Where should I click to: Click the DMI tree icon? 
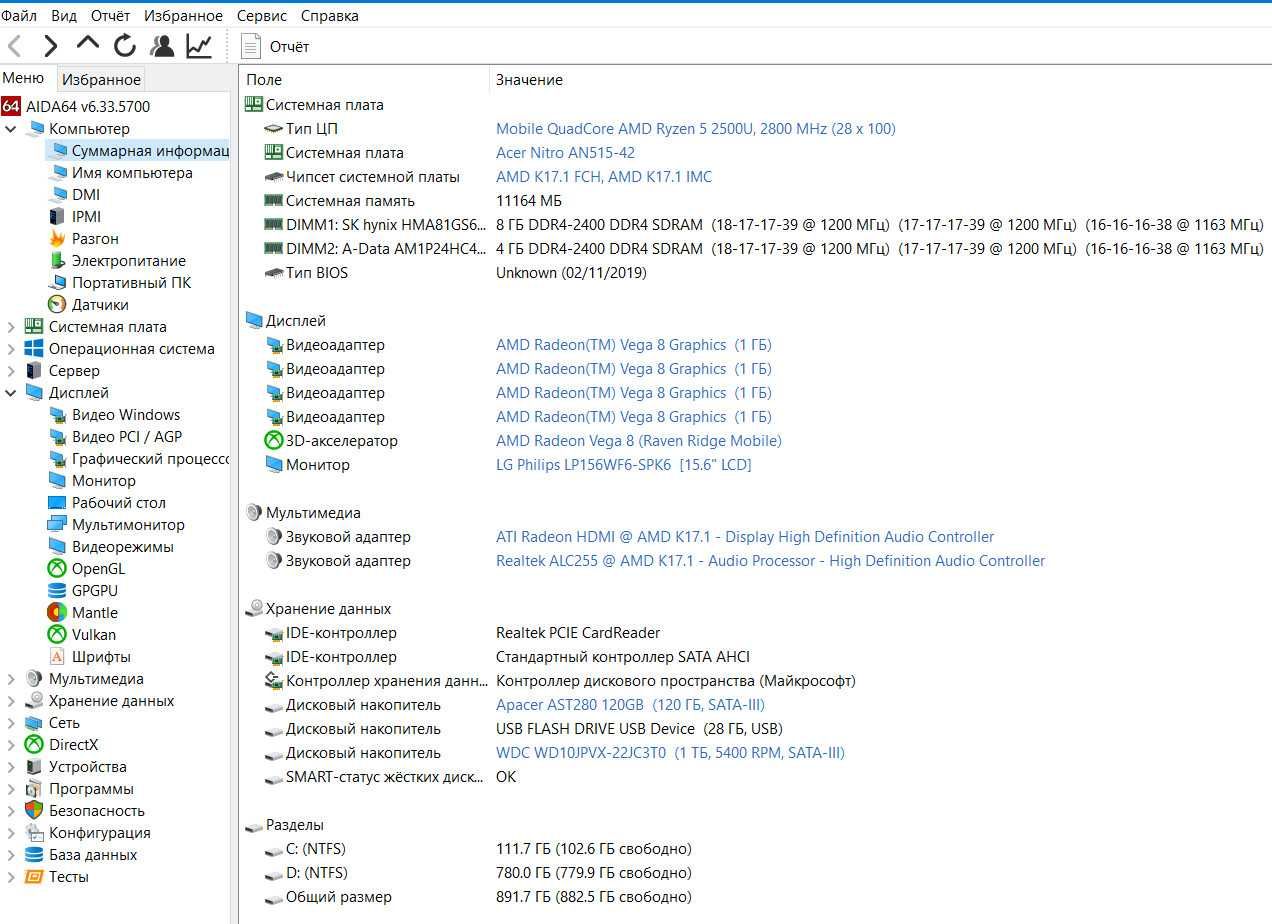[56, 195]
